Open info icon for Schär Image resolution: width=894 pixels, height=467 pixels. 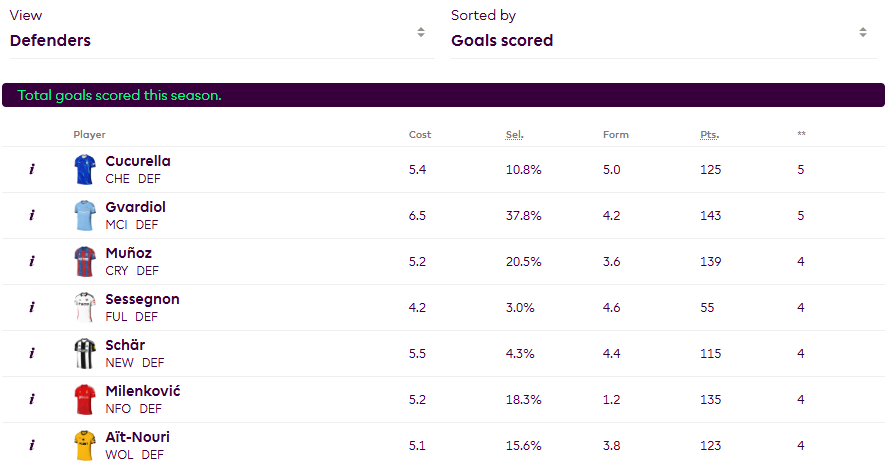pos(31,354)
